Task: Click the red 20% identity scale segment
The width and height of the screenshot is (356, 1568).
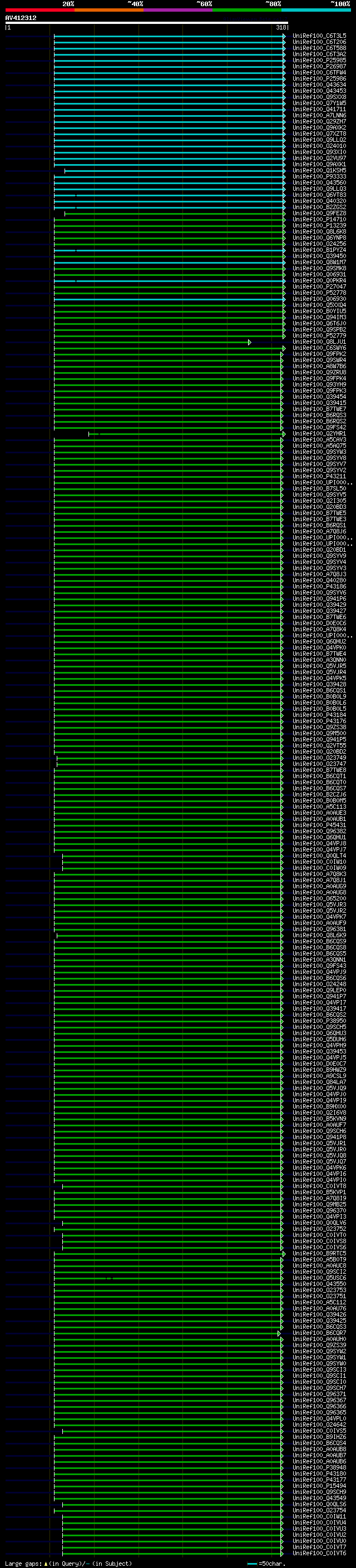Action: [39, 10]
